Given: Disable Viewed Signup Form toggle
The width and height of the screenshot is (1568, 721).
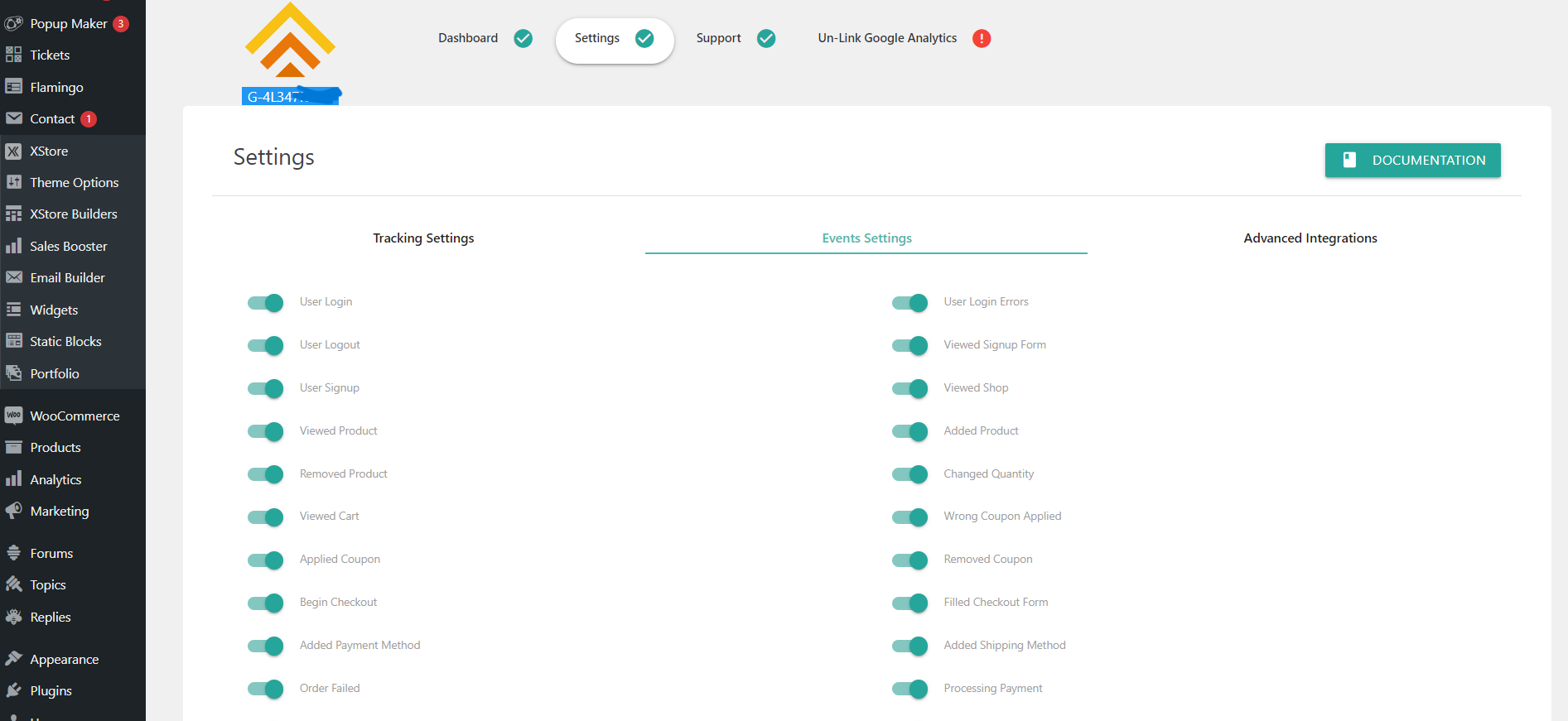Looking at the screenshot, I should point(909,345).
